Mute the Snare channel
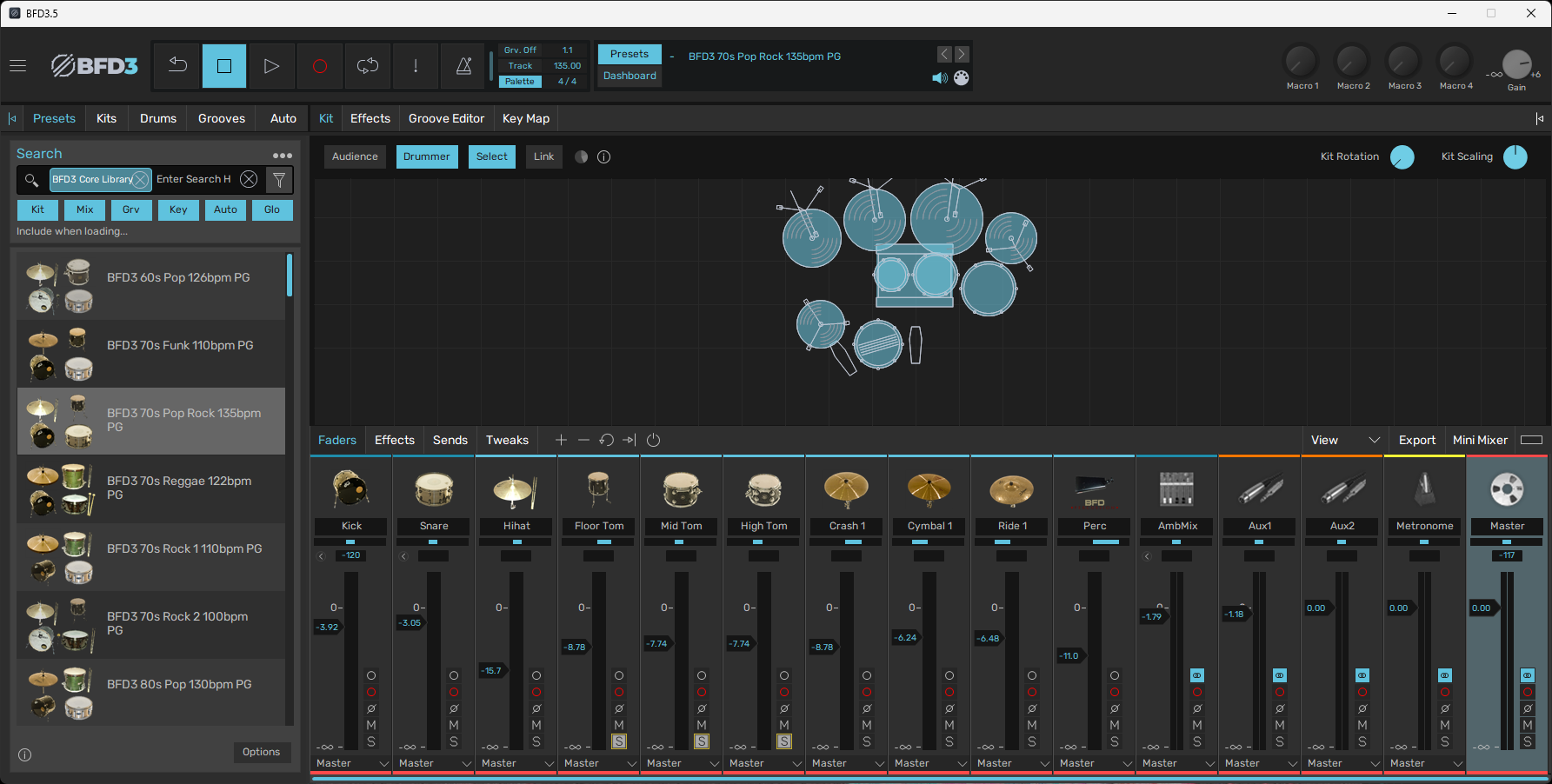1552x784 pixels. [x=454, y=725]
